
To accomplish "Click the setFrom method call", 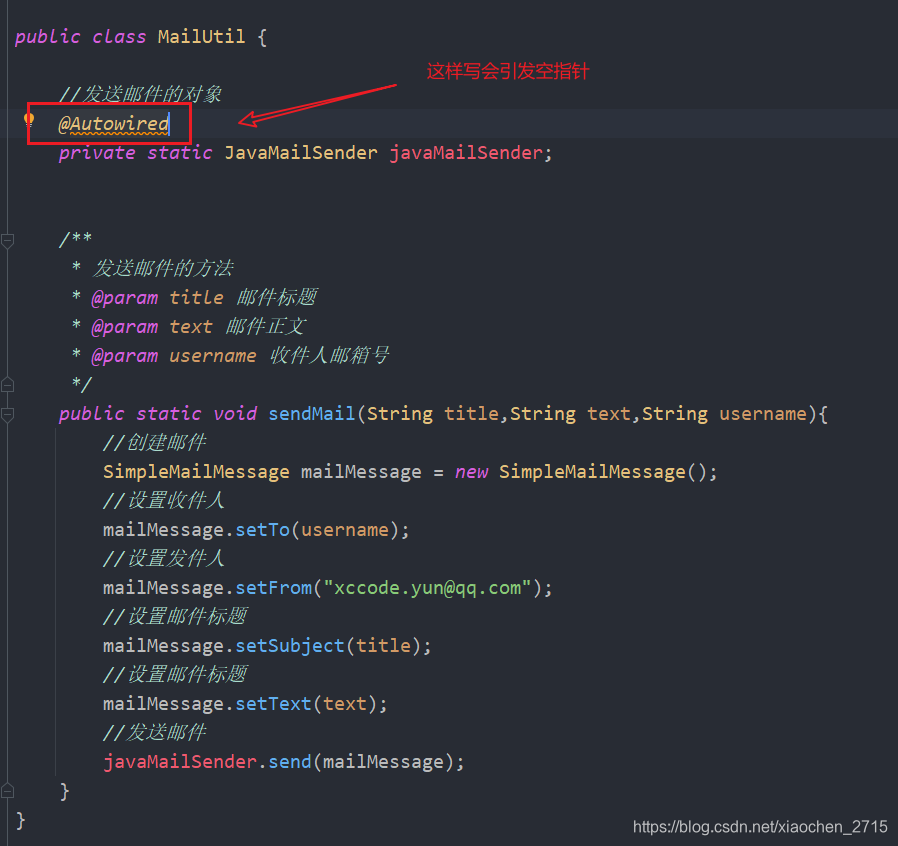I will pyautogui.click(x=274, y=588).
